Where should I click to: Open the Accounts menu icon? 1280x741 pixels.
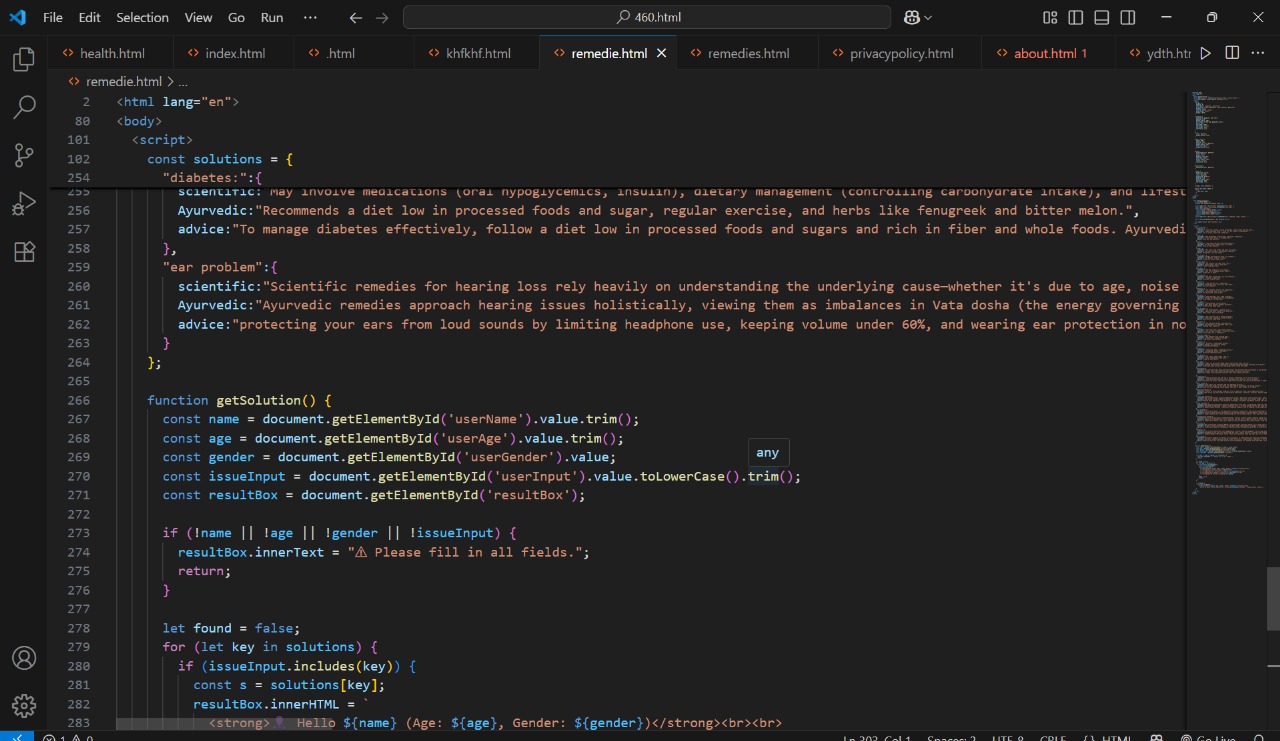pos(24,658)
